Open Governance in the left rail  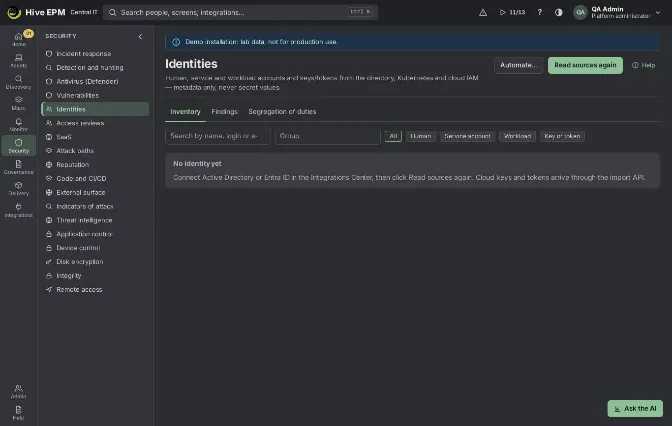click(x=18, y=167)
